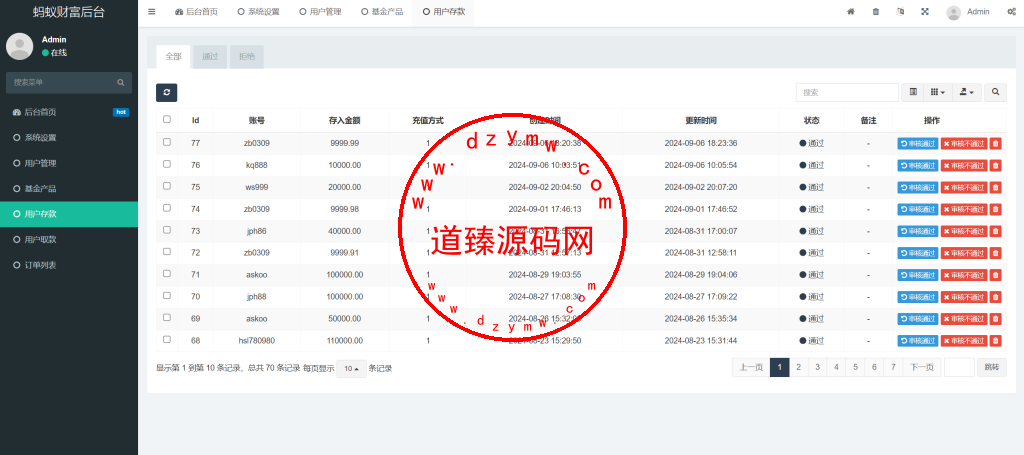Check the row with Id 75

[167, 186]
